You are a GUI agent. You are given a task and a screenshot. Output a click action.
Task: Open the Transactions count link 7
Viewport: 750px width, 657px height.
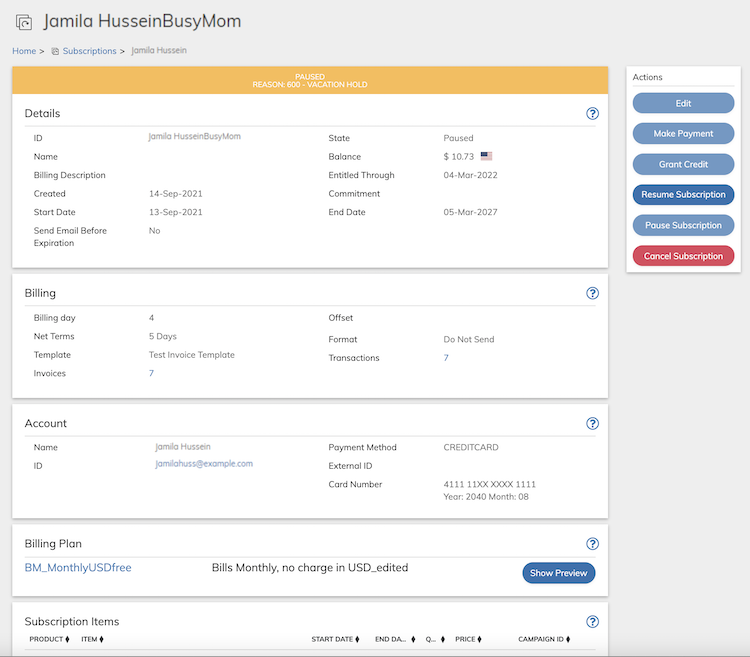tap(446, 358)
